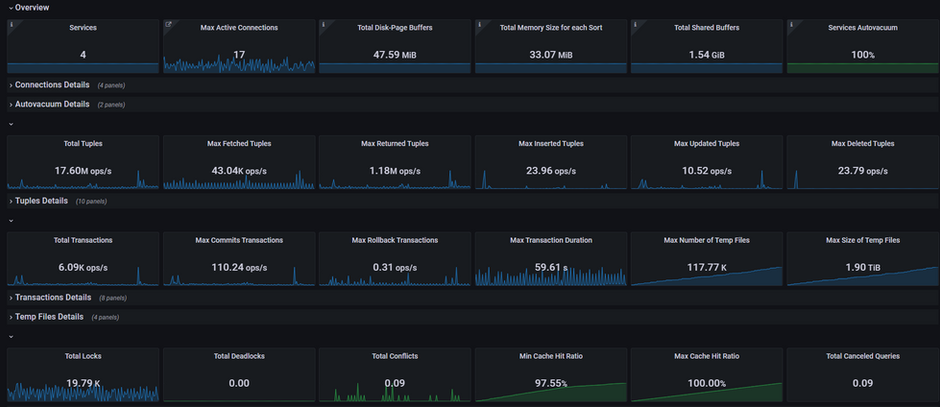This screenshot has height=407, width=940.
Task: Collapse the untitled row chevron above Total Tuples
Action: point(11,124)
